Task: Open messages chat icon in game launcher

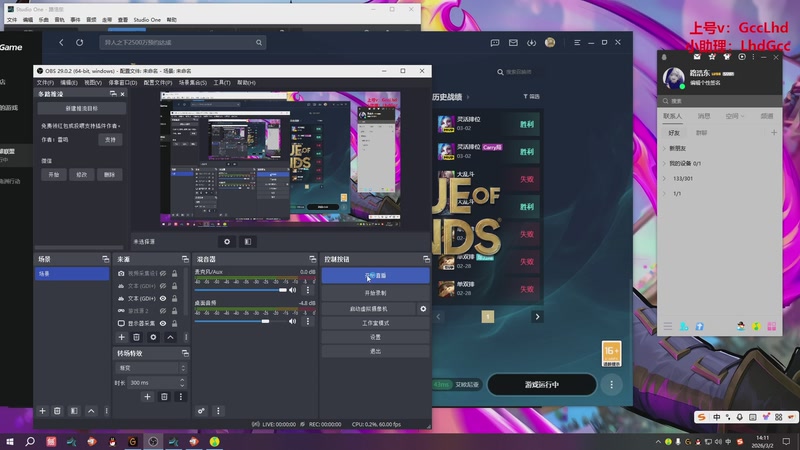Action: (x=495, y=43)
